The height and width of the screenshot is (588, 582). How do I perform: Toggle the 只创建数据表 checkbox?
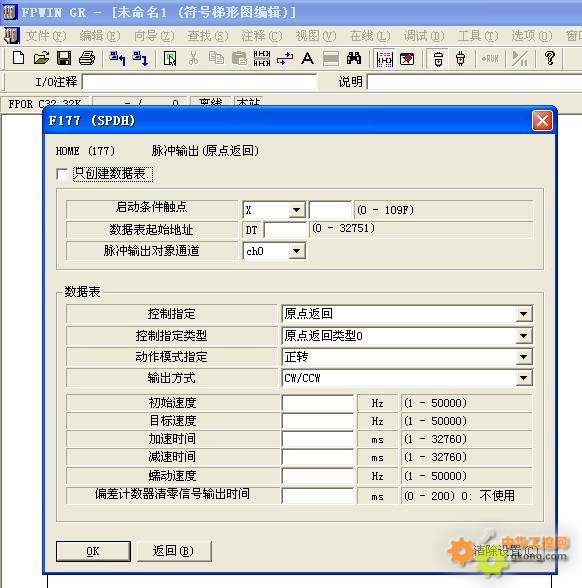(x=62, y=174)
